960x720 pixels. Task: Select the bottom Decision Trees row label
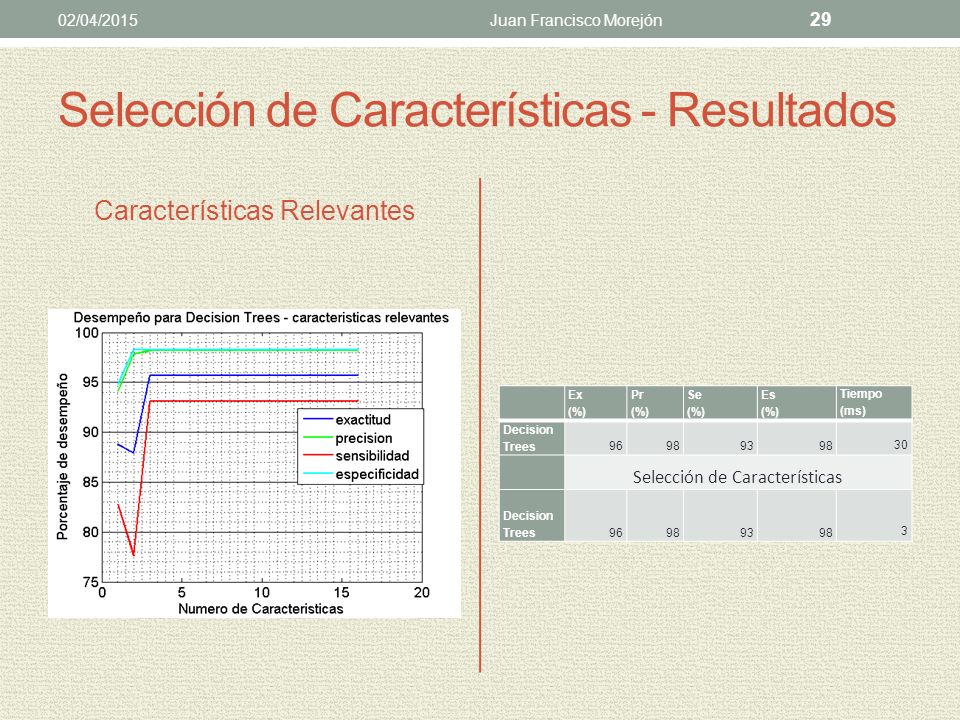pos(531,516)
